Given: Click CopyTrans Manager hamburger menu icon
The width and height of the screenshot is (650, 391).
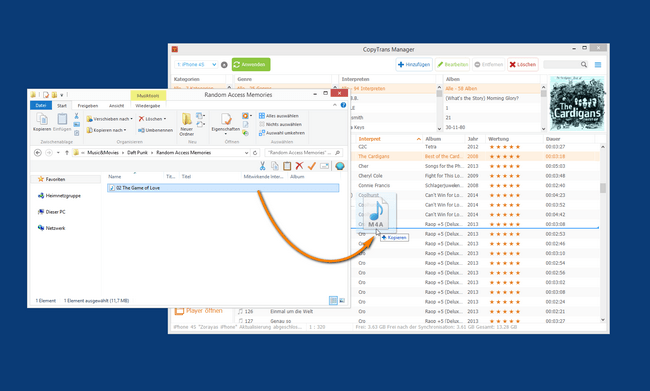Looking at the screenshot, I should click(x=598, y=65).
